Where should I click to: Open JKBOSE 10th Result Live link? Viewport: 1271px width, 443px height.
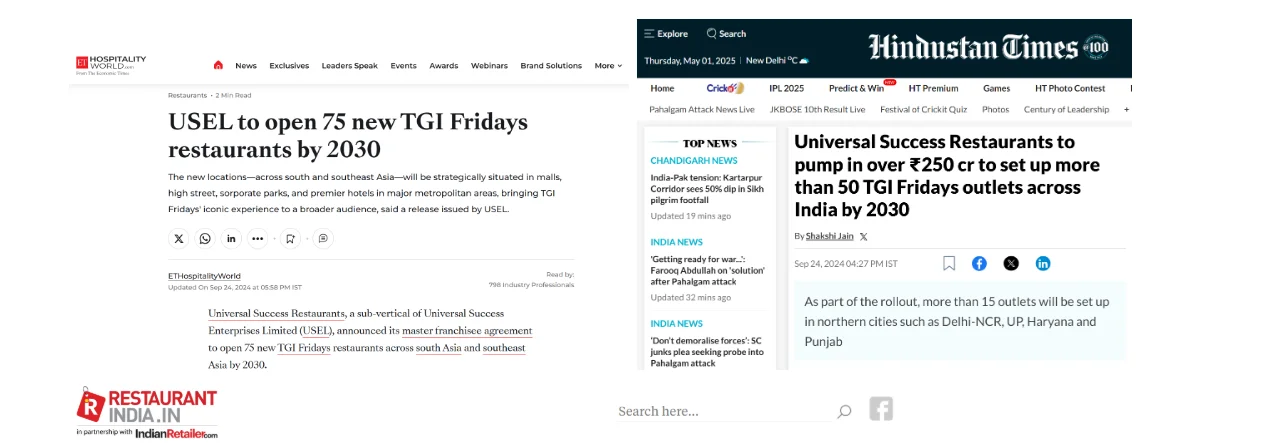[x=818, y=109]
